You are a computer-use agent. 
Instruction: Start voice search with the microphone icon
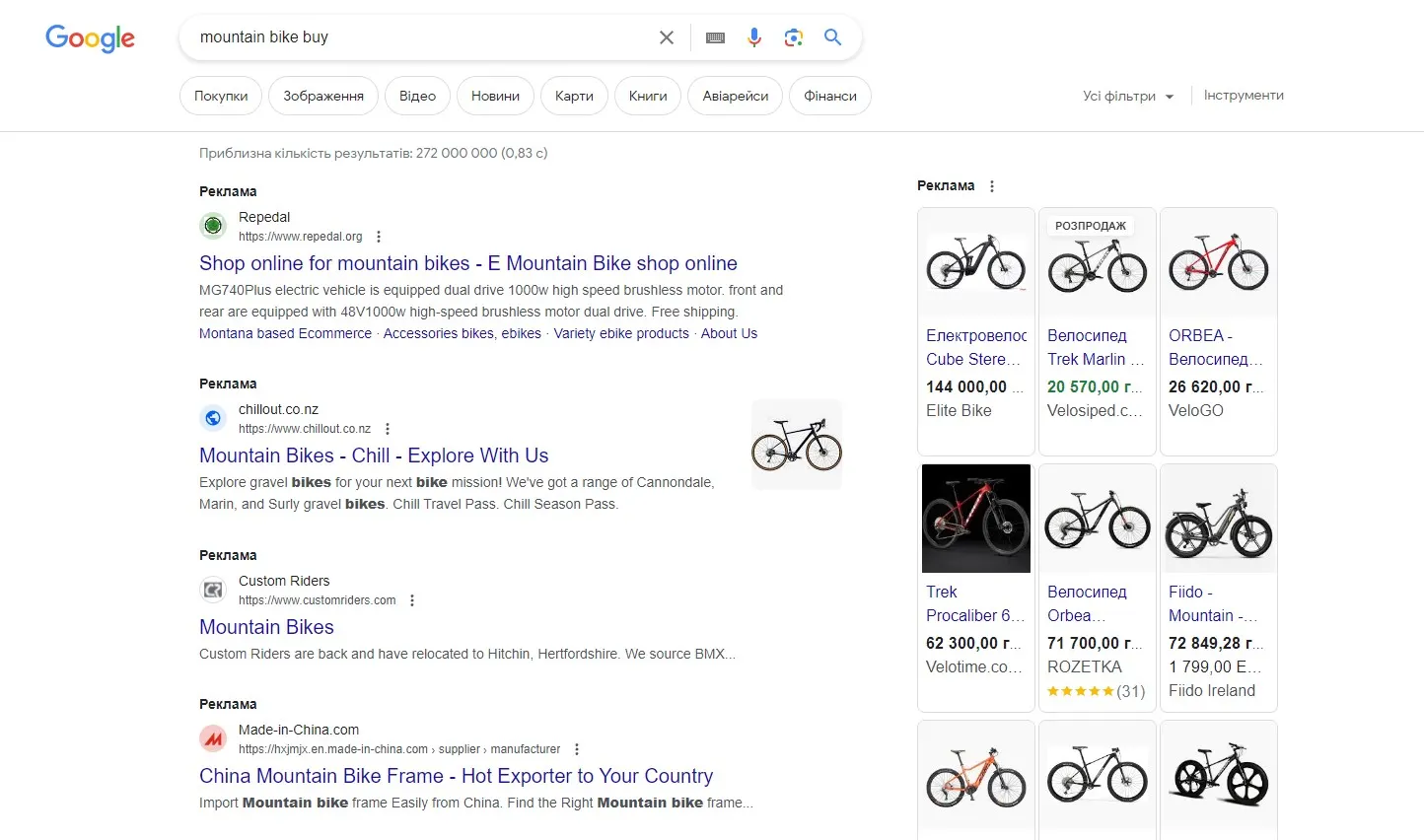pos(754,37)
